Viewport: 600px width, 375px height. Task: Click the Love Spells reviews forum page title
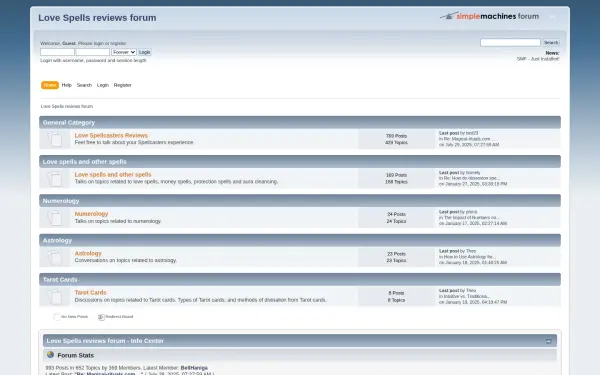point(97,18)
